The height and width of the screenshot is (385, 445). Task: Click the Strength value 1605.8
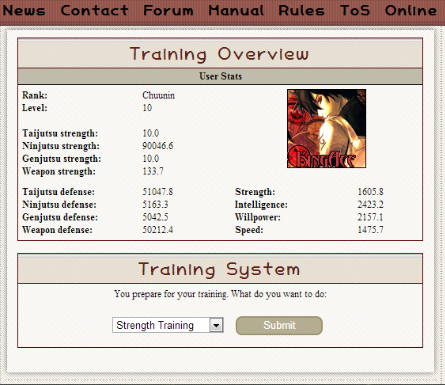point(370,192)
